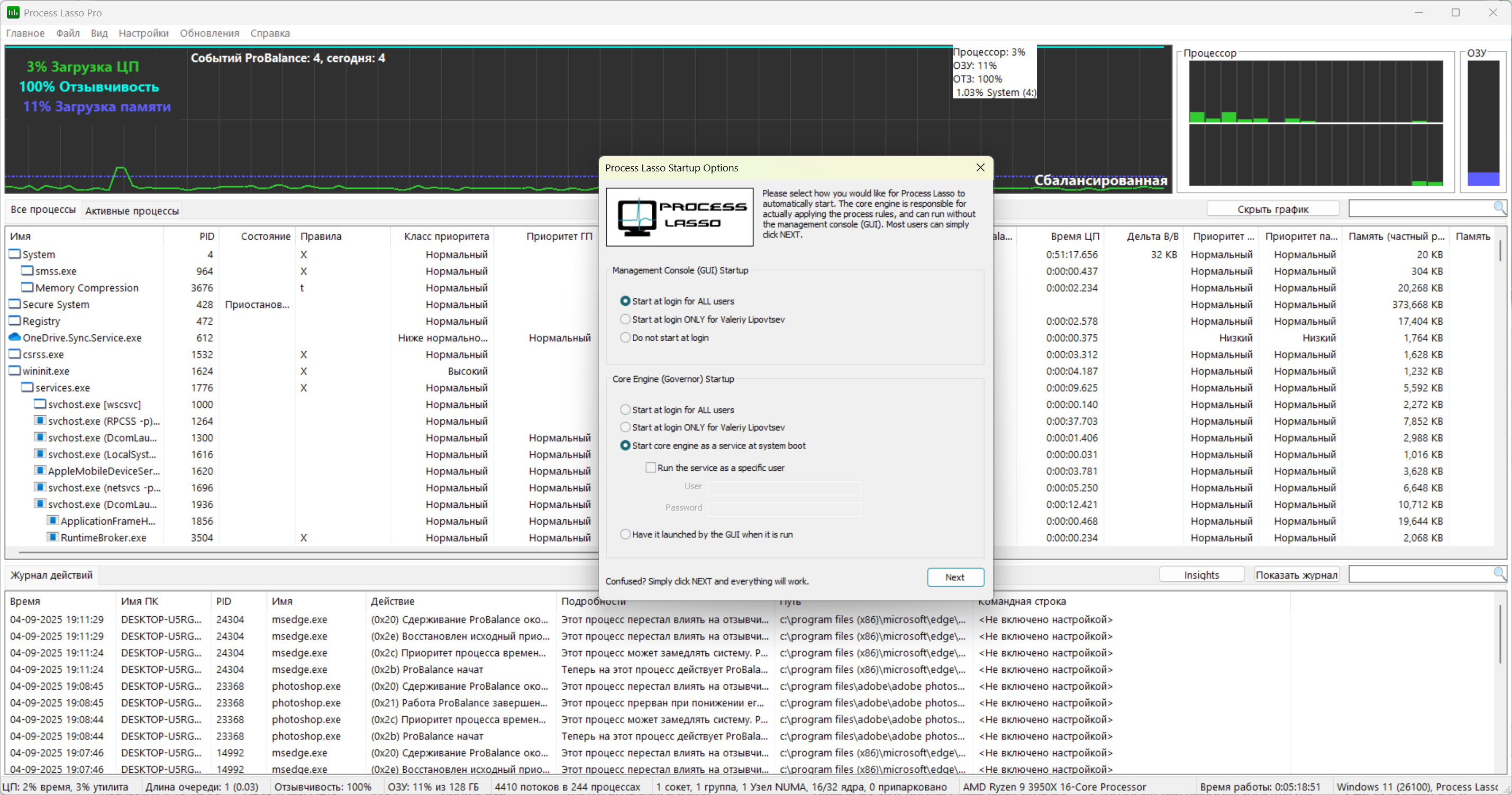Click the AppleMobileDeviceService process icon

click(x=40, y=471)
